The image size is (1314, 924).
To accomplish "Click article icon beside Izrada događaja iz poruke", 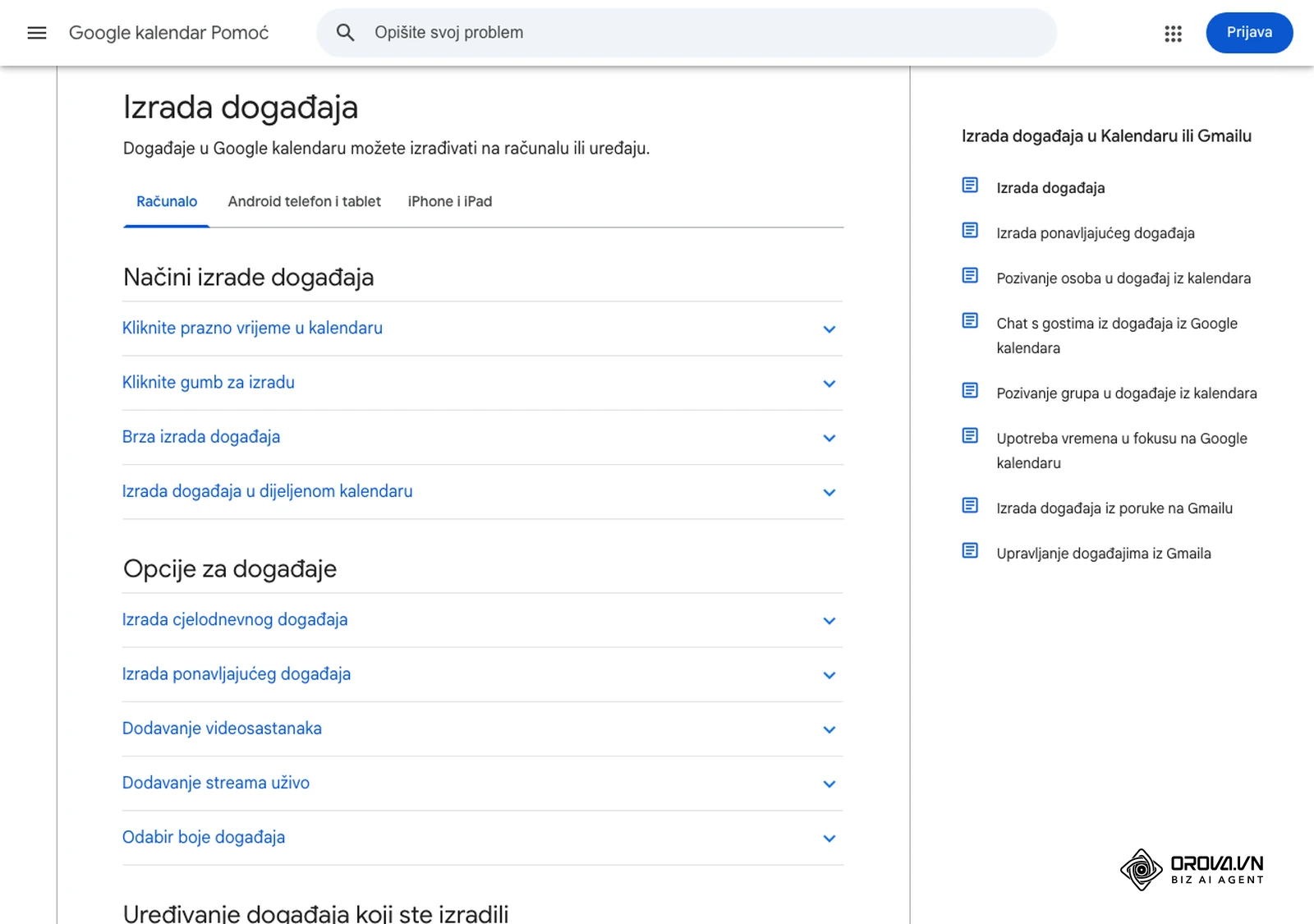I will (970, 506).
